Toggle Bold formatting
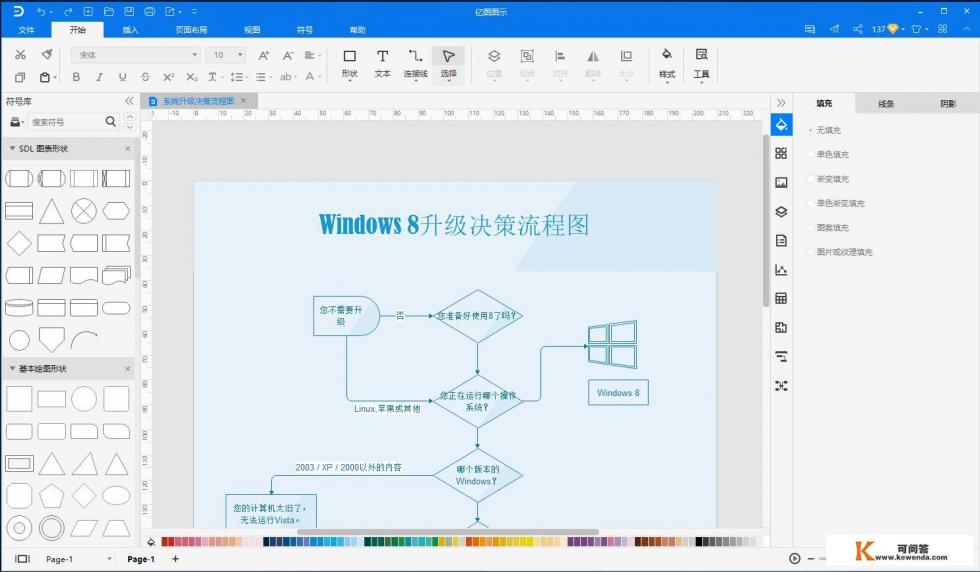 point(76,76)
